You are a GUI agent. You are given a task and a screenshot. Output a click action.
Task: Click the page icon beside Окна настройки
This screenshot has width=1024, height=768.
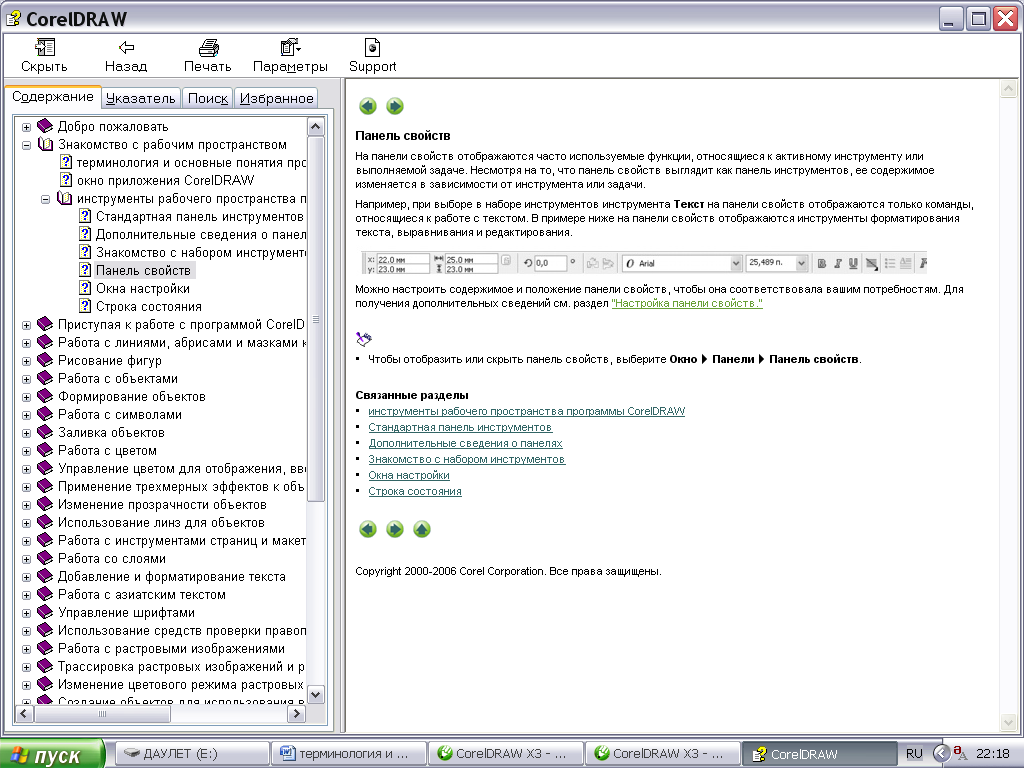pos(85,288)
